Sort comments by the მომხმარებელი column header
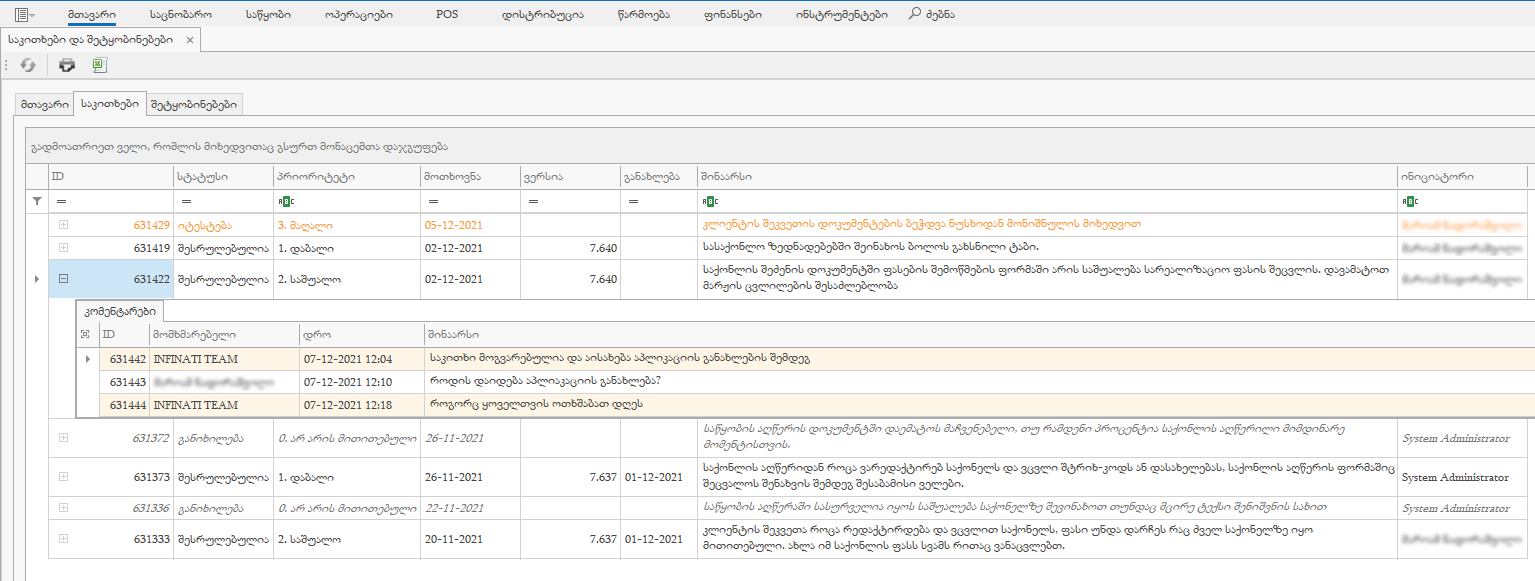 coord(223,334)
